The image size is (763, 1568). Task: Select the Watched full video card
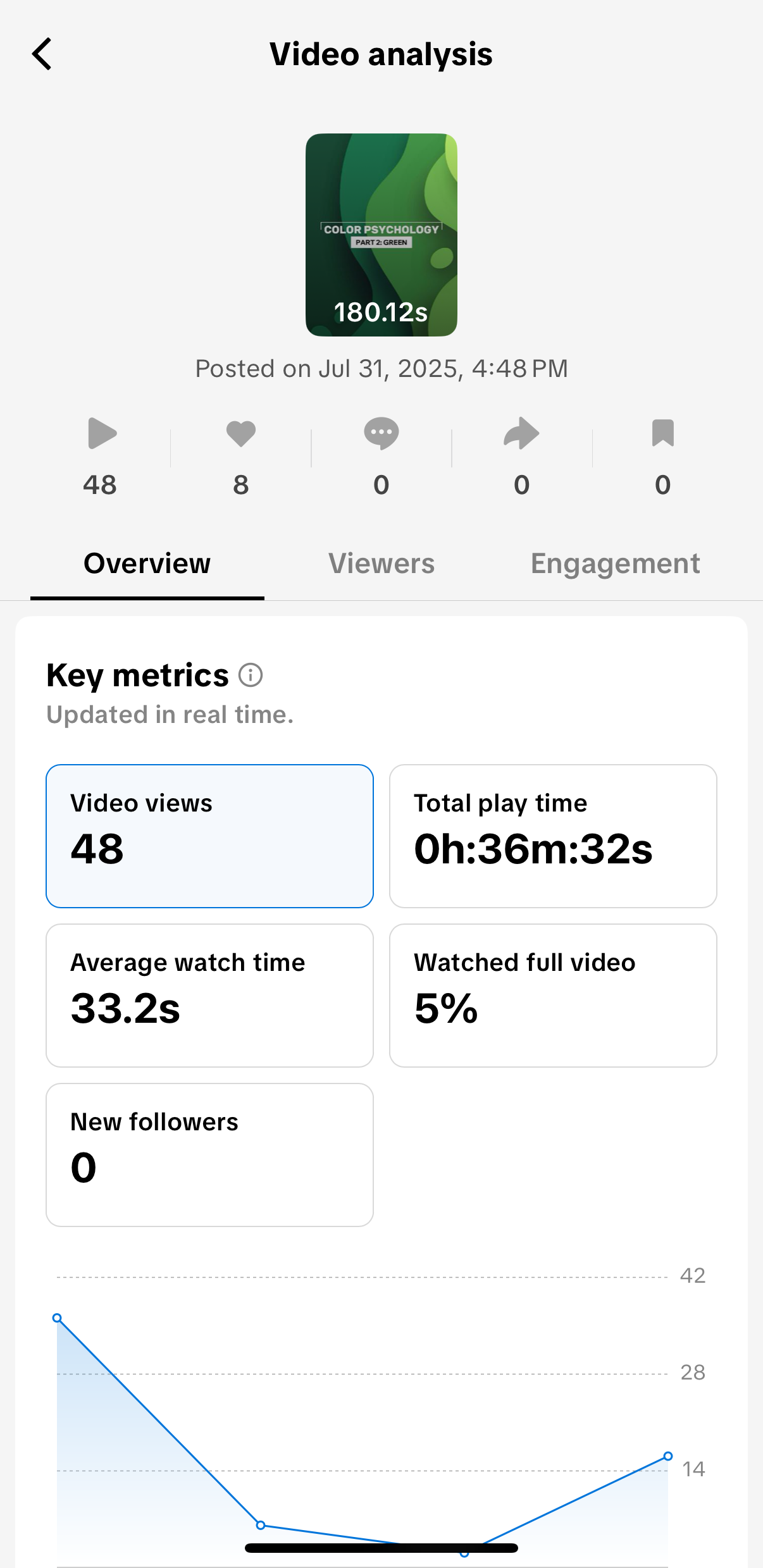point(553,995)
